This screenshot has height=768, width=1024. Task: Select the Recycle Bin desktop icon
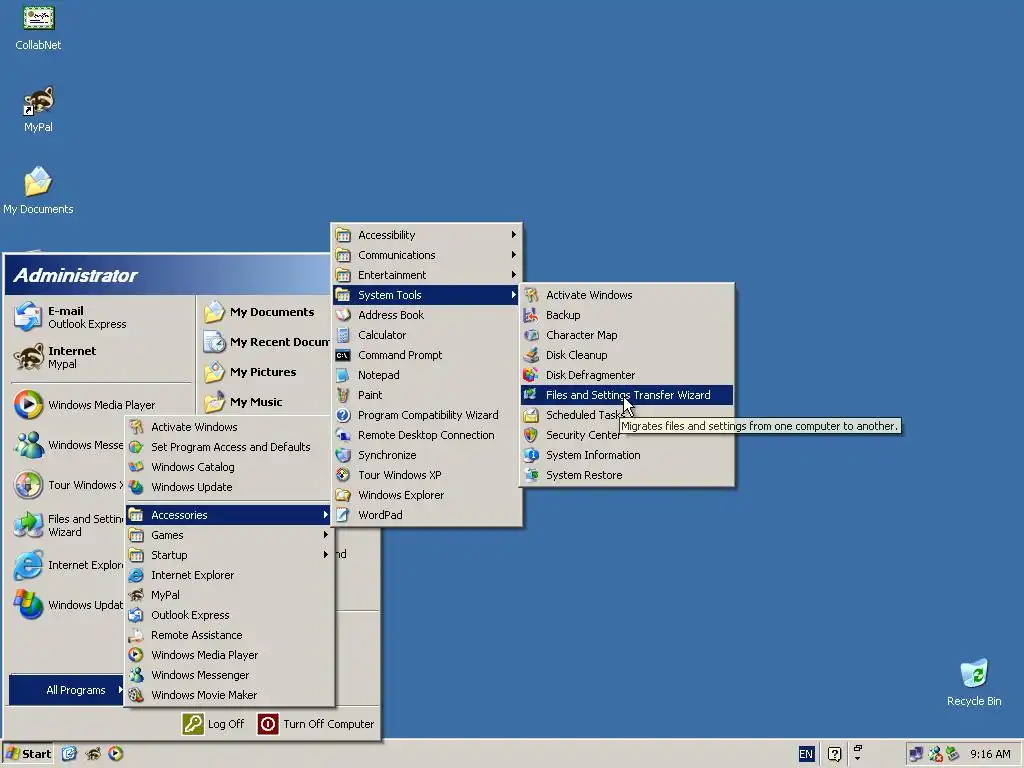(974, 682)
